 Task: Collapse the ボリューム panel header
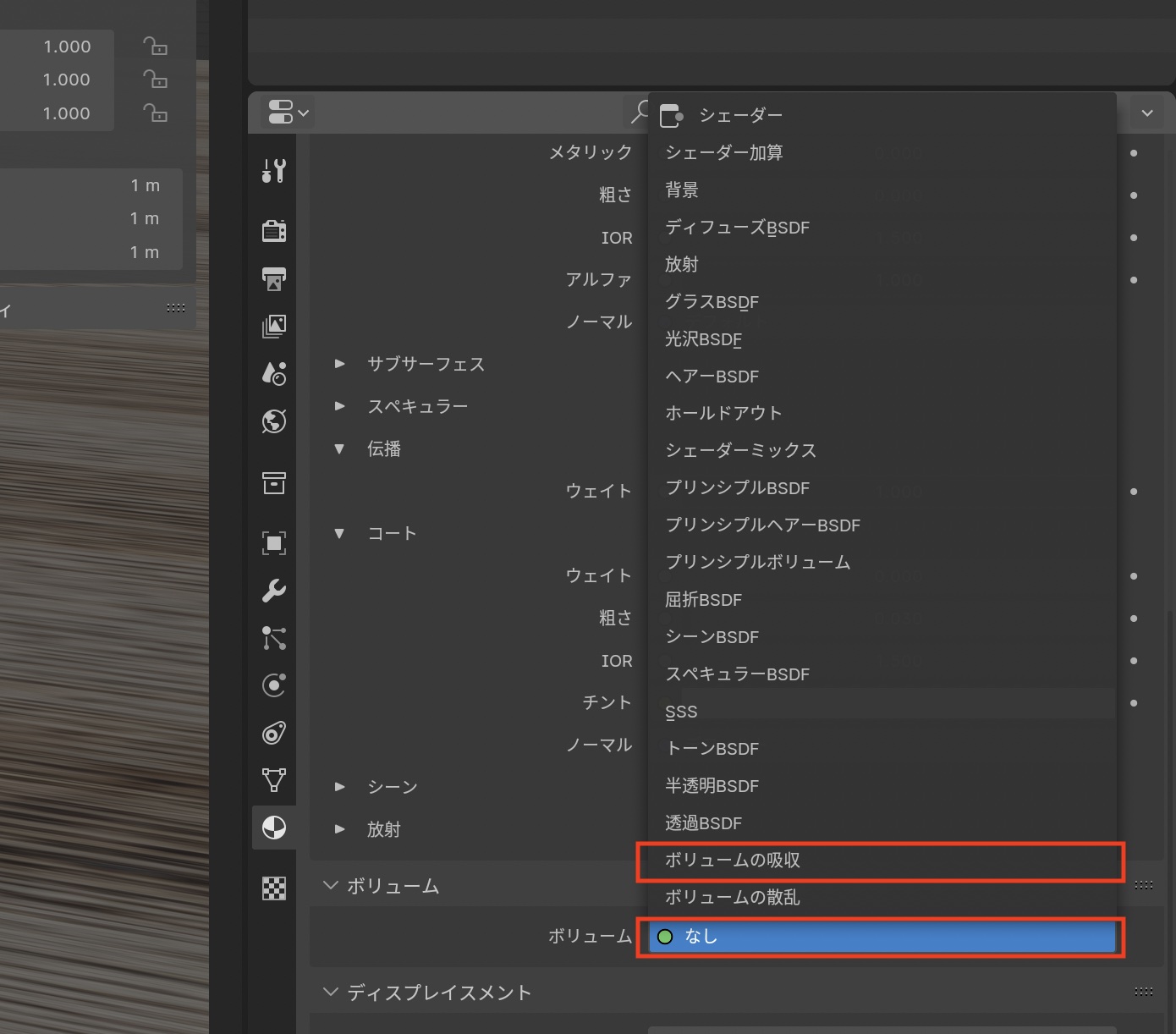click(331, 886)
